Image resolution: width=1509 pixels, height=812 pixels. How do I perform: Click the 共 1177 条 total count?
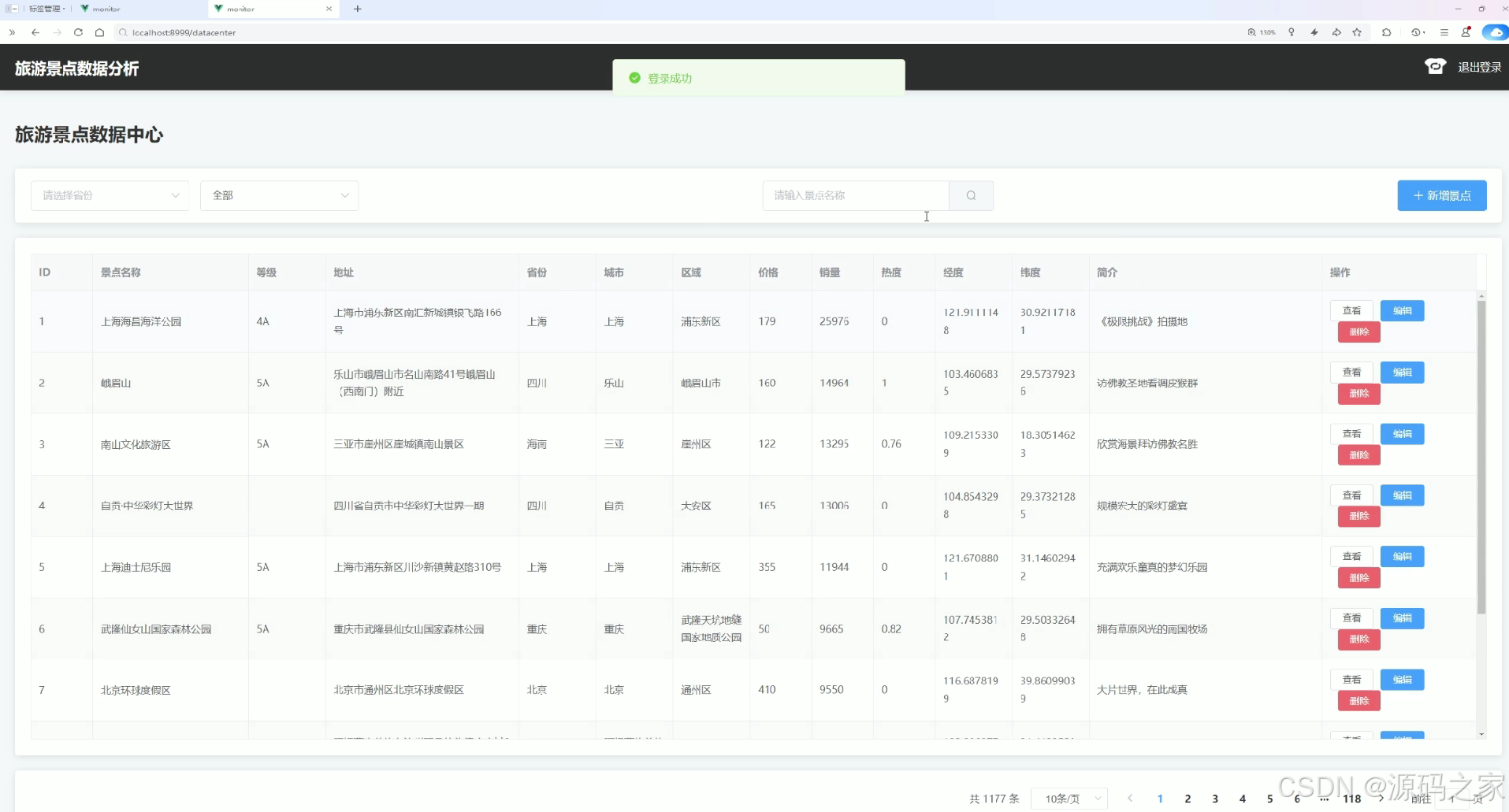[994, 799]
